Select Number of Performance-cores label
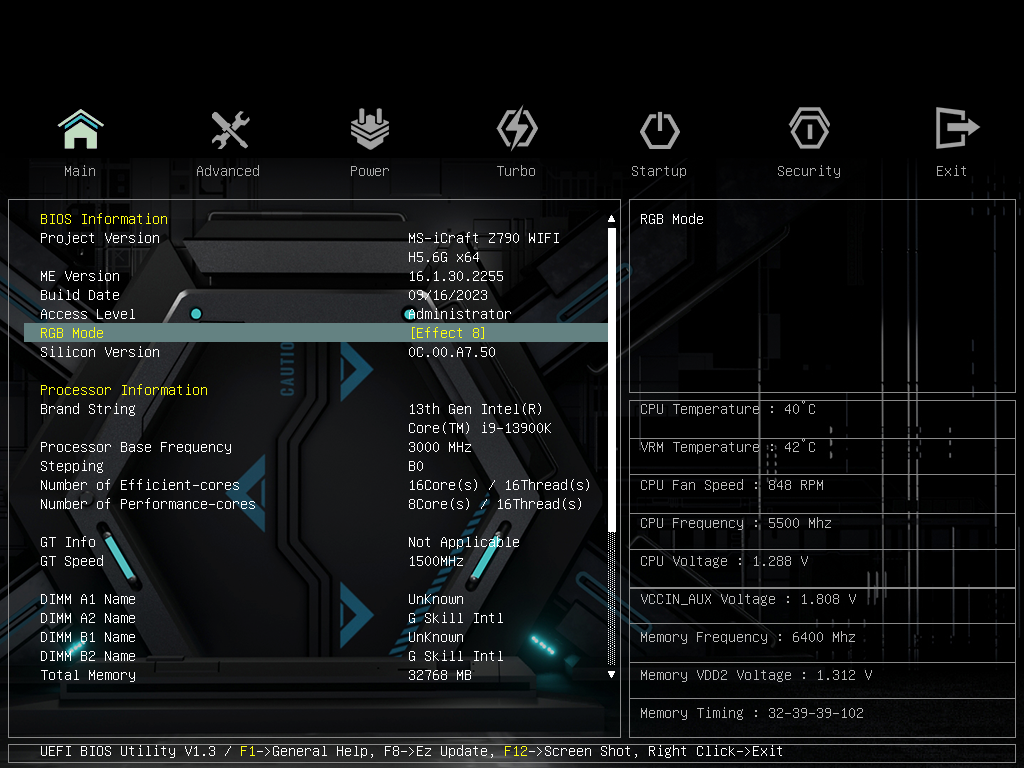The width and height of the screenshot is (1024, 768). click(148, 504)
